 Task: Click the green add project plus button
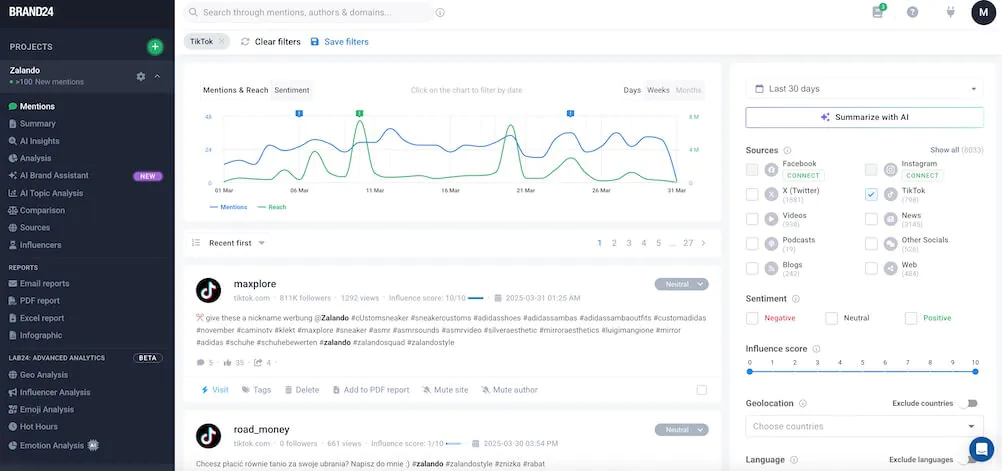(x=155, y=47)
